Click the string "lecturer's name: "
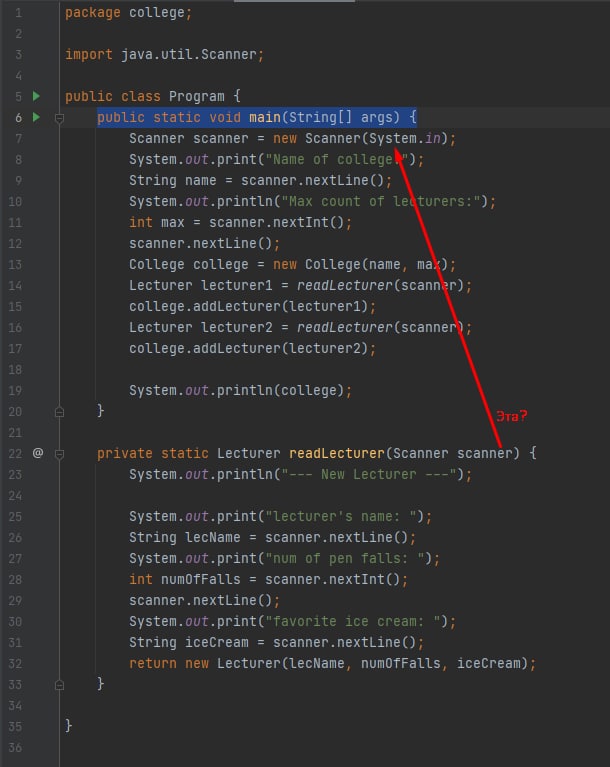This screenshot has height=767, width=610. click(x=340, y=517)
